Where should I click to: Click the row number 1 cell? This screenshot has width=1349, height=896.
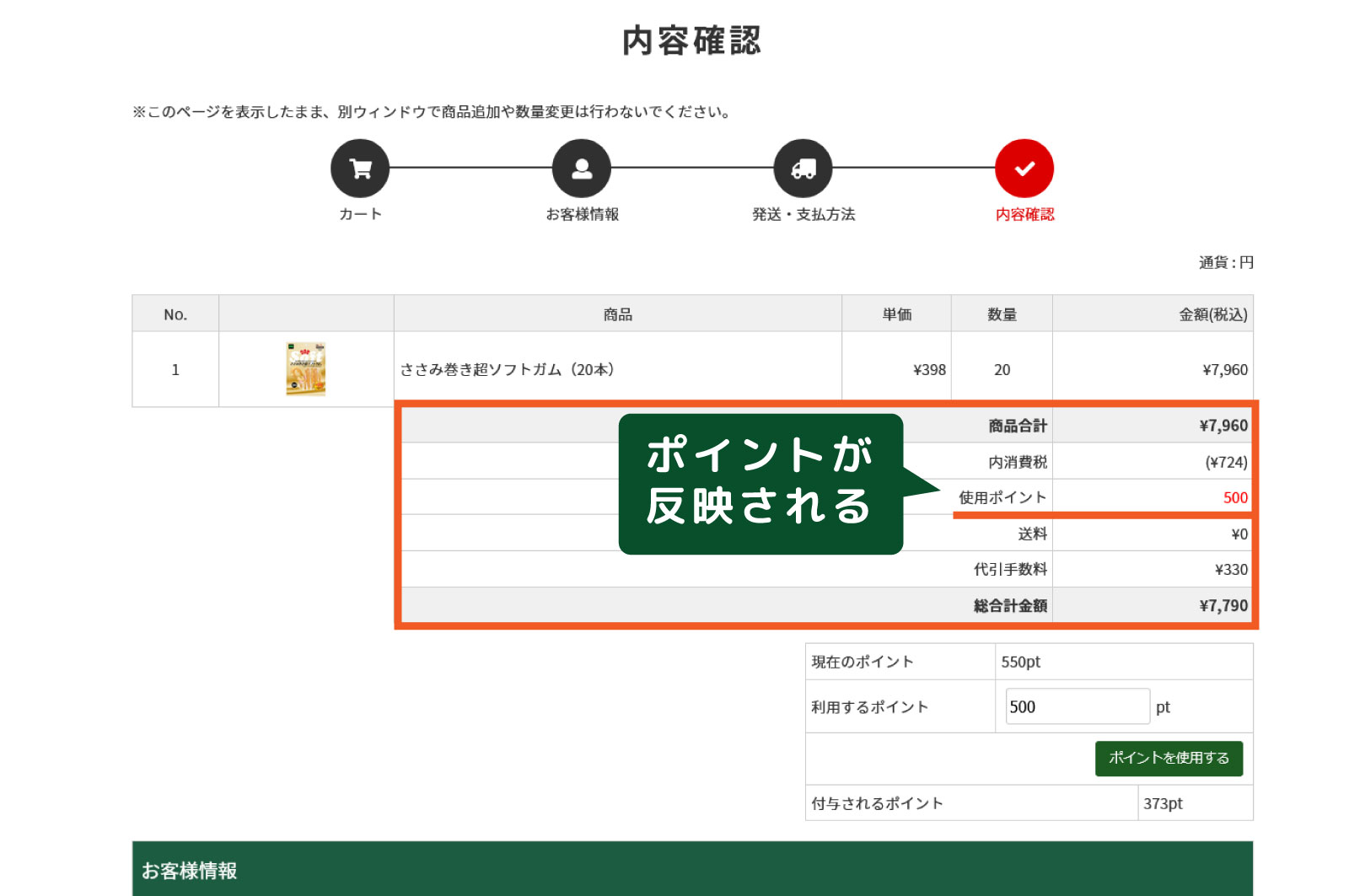(175, 369)
